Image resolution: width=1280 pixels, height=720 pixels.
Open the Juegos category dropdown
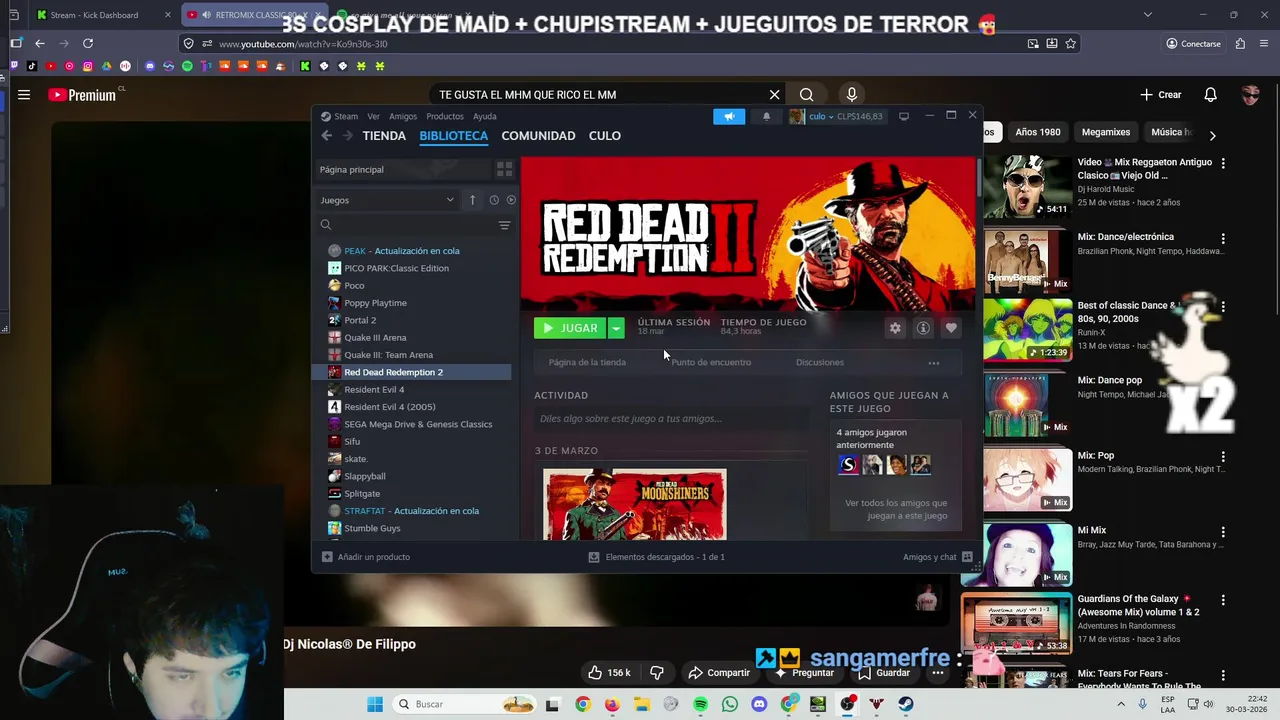tap(387, 200)
